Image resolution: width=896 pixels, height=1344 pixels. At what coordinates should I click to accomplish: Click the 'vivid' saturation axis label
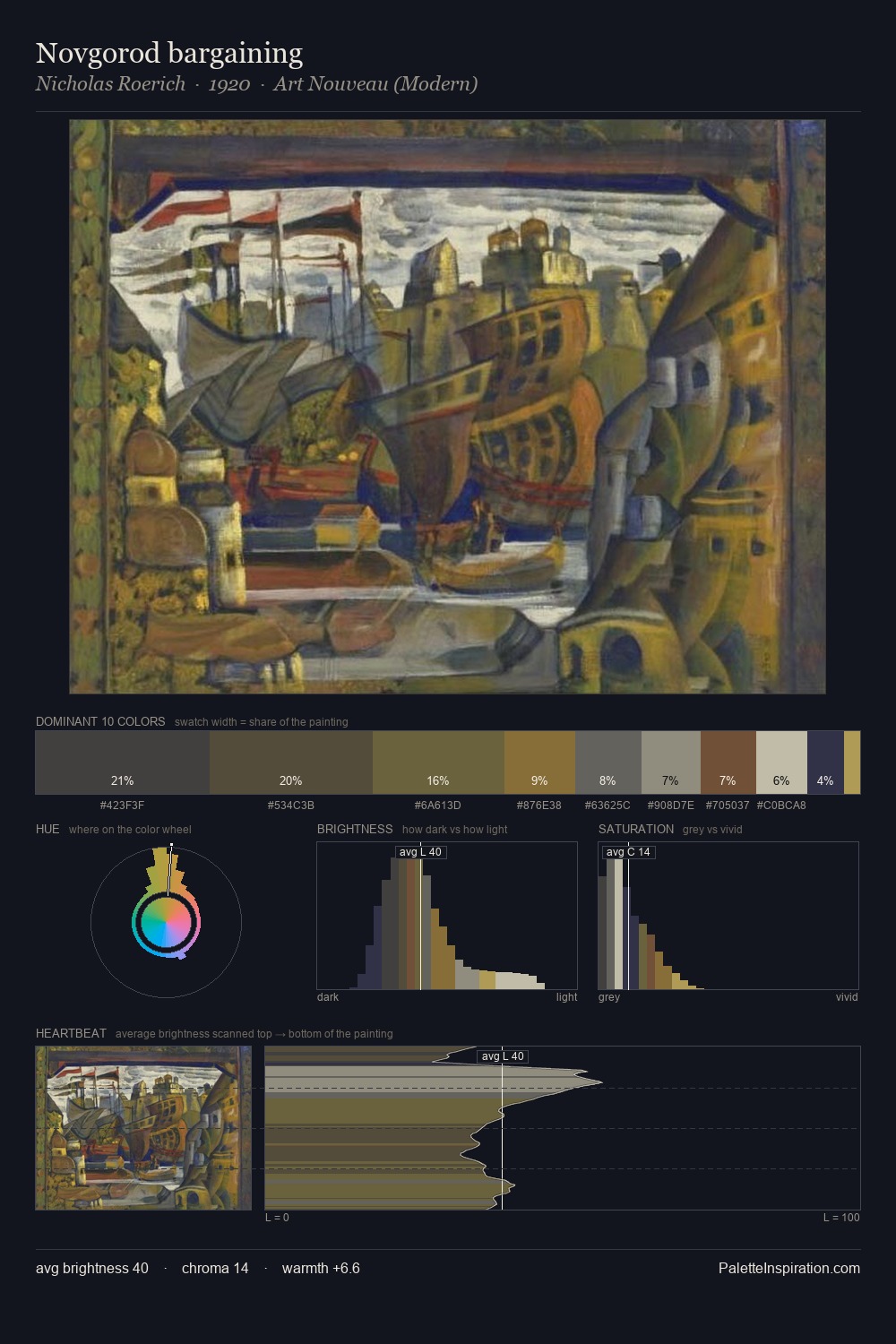847,997
